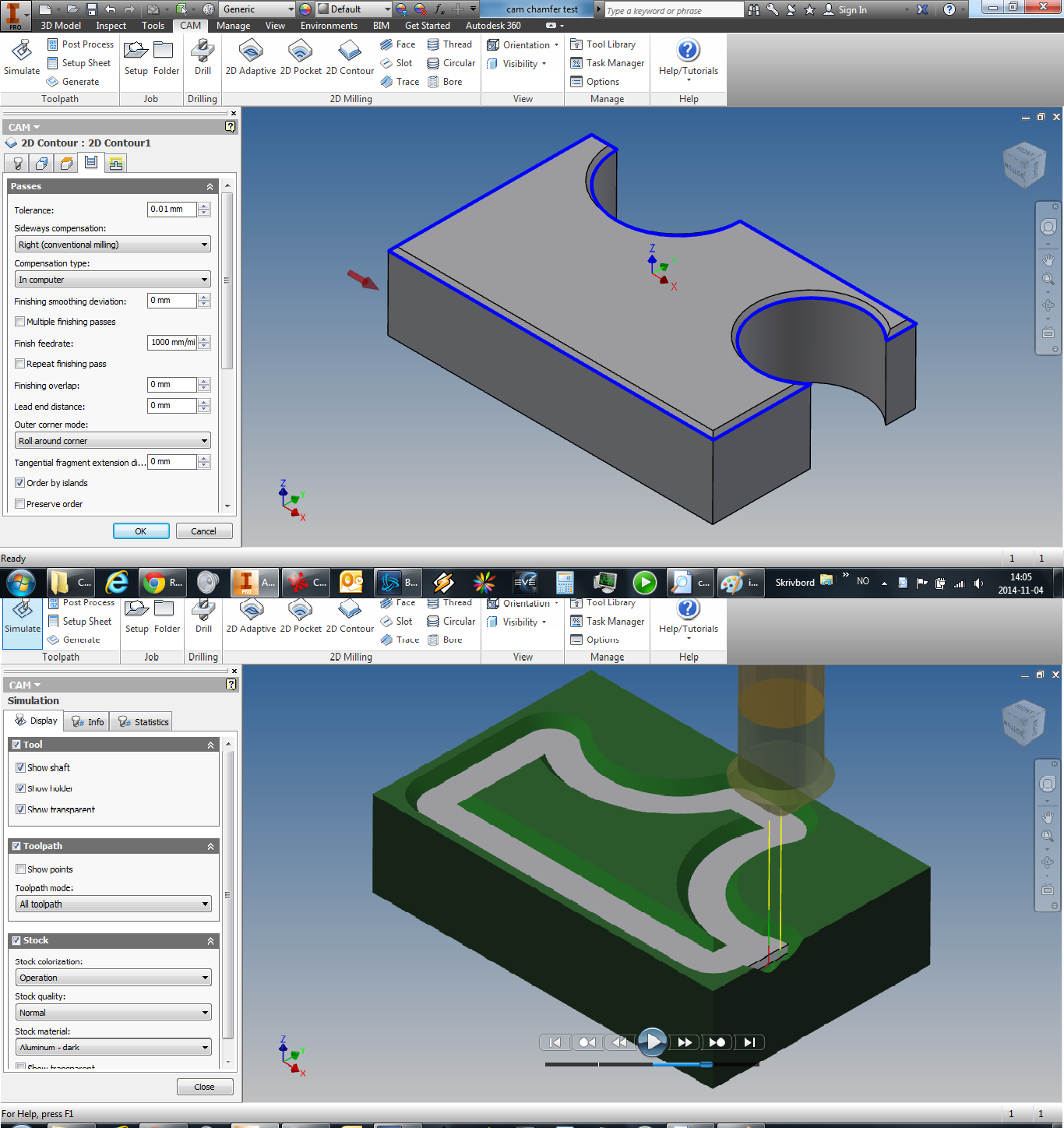Image resolution: width=1064 pixels, height=1128 pixels.
Task: Open Tool Library in the upper ribbon
Action: 603,44
